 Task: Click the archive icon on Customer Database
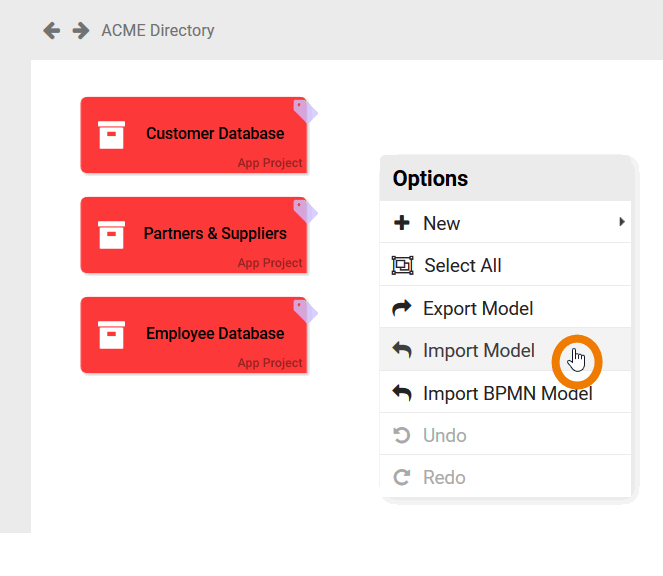tap(111, 135)
